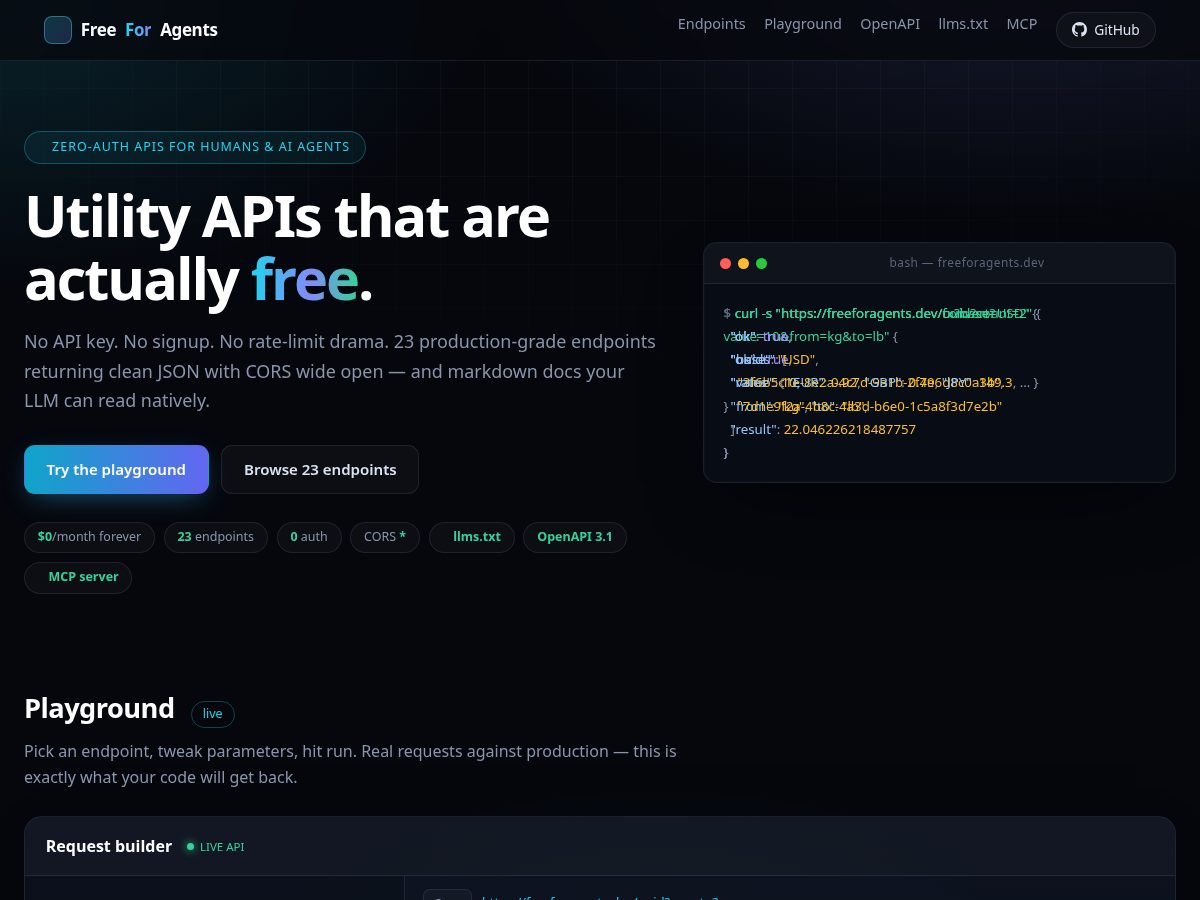Image resolution: width=1200 pixels, height=900 pixels.
Task: Open the llms.txt pill link
Action: point(472,537)
